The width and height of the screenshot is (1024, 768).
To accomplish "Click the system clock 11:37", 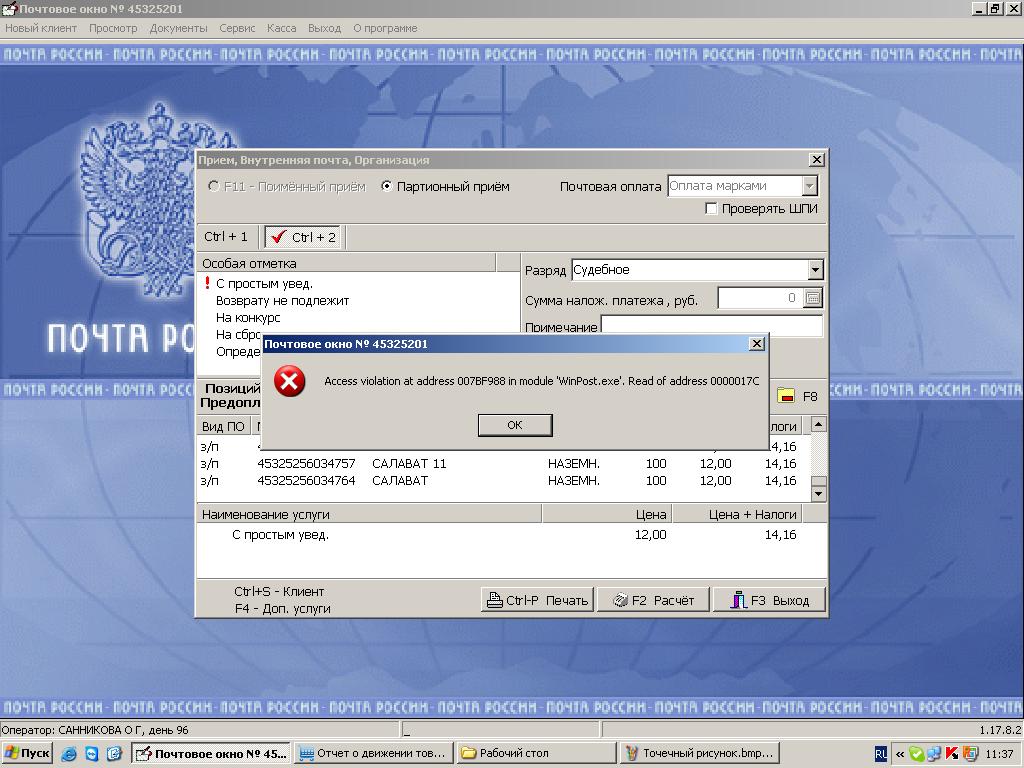I will point(999,754).
